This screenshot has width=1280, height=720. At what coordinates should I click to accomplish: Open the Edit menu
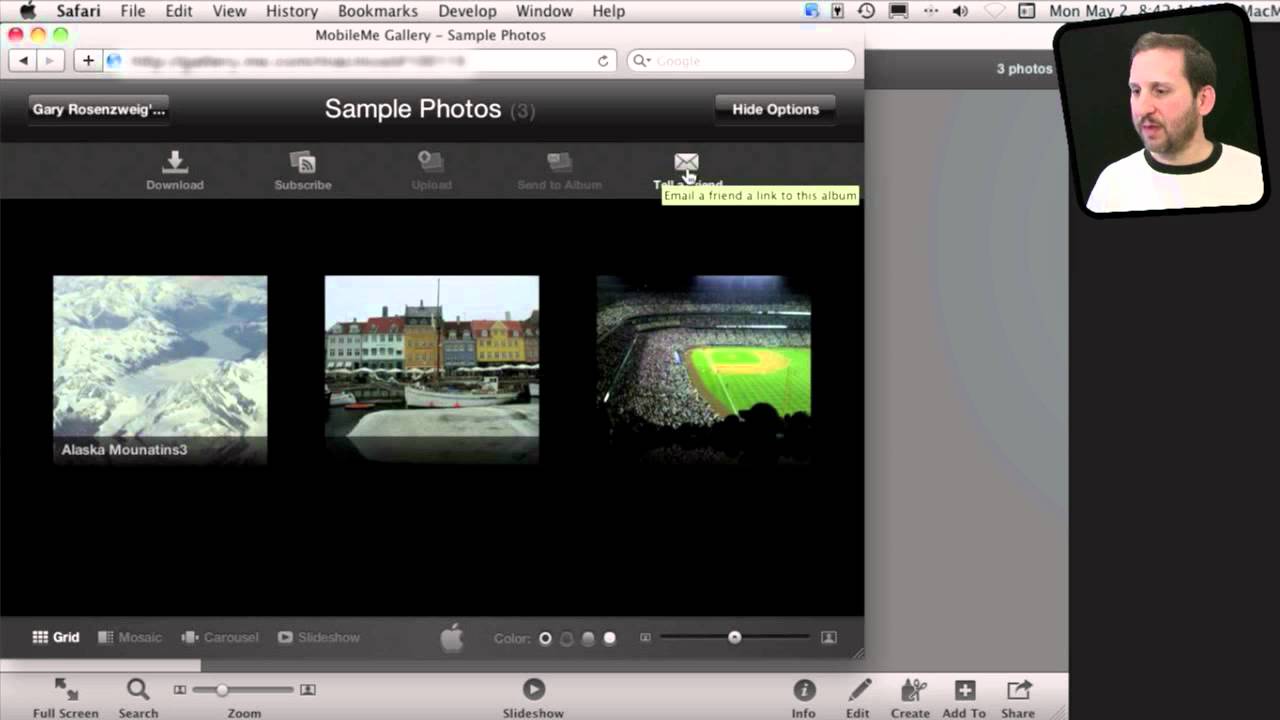coord(179,11)
